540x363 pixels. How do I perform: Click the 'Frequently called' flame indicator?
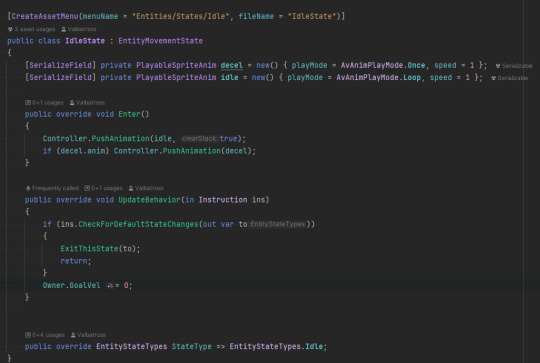click(x=28, y=188)
